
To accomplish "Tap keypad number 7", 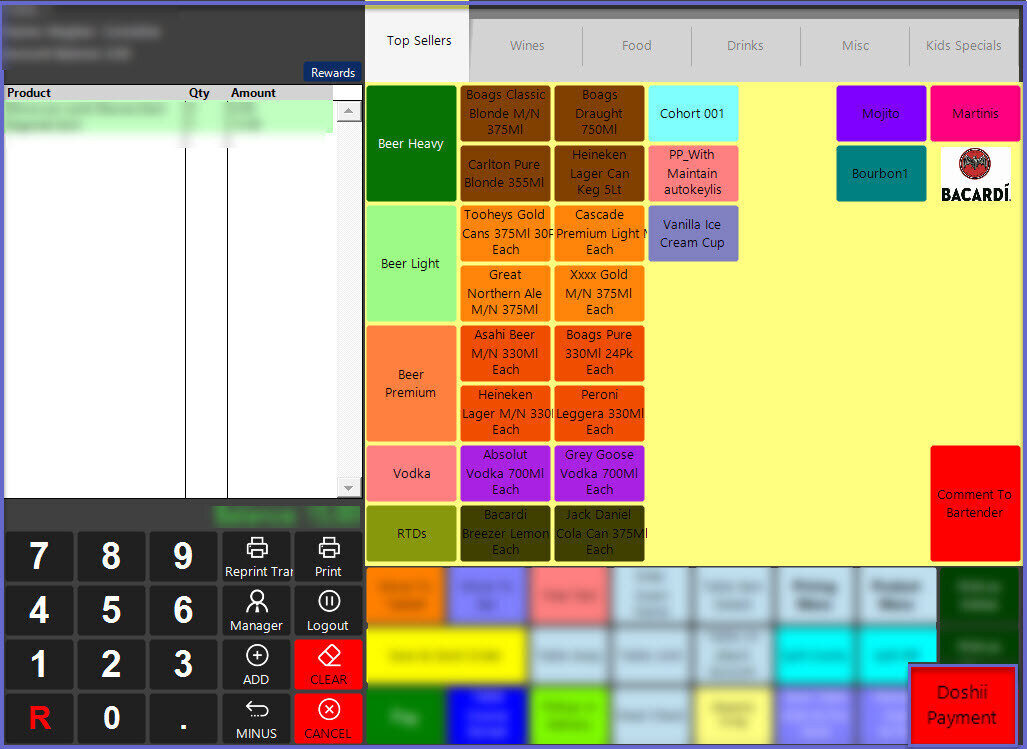I will tap(39, 557).
